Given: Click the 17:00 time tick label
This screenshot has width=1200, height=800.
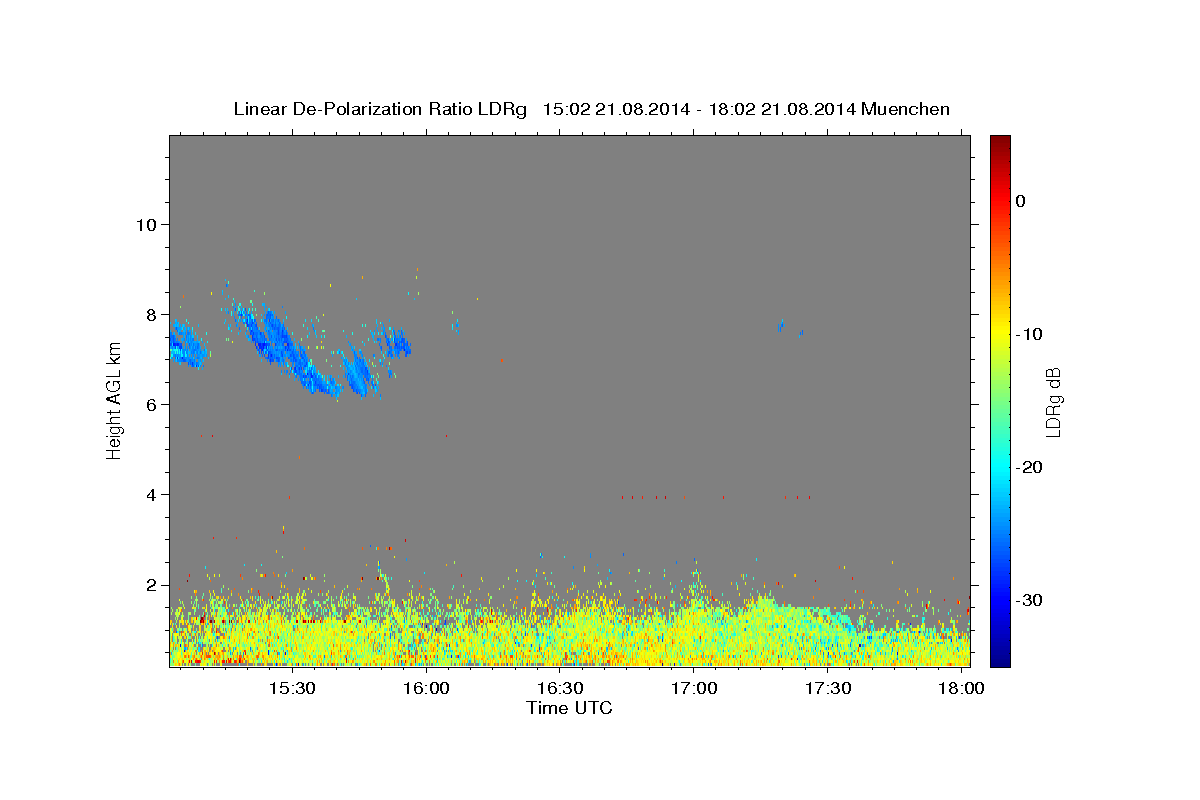Looking at the screenshot, I should tap(694, 689).
